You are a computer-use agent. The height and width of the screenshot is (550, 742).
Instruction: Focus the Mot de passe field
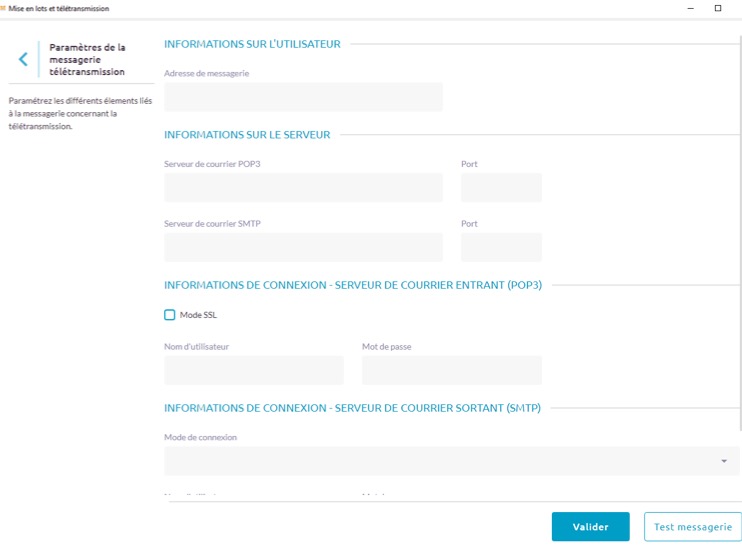(452, 370)
